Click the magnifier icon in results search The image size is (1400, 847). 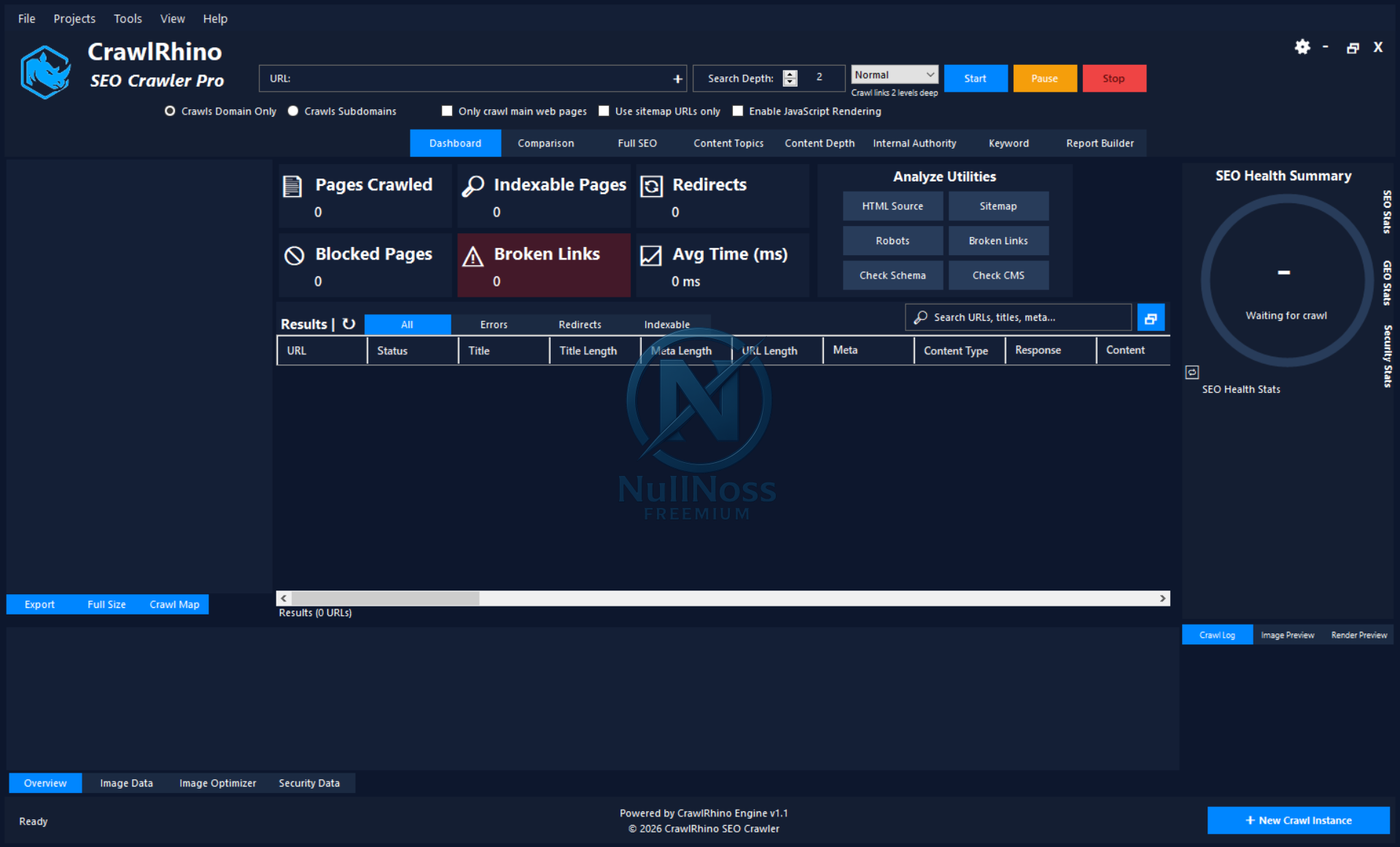point(921,318)
